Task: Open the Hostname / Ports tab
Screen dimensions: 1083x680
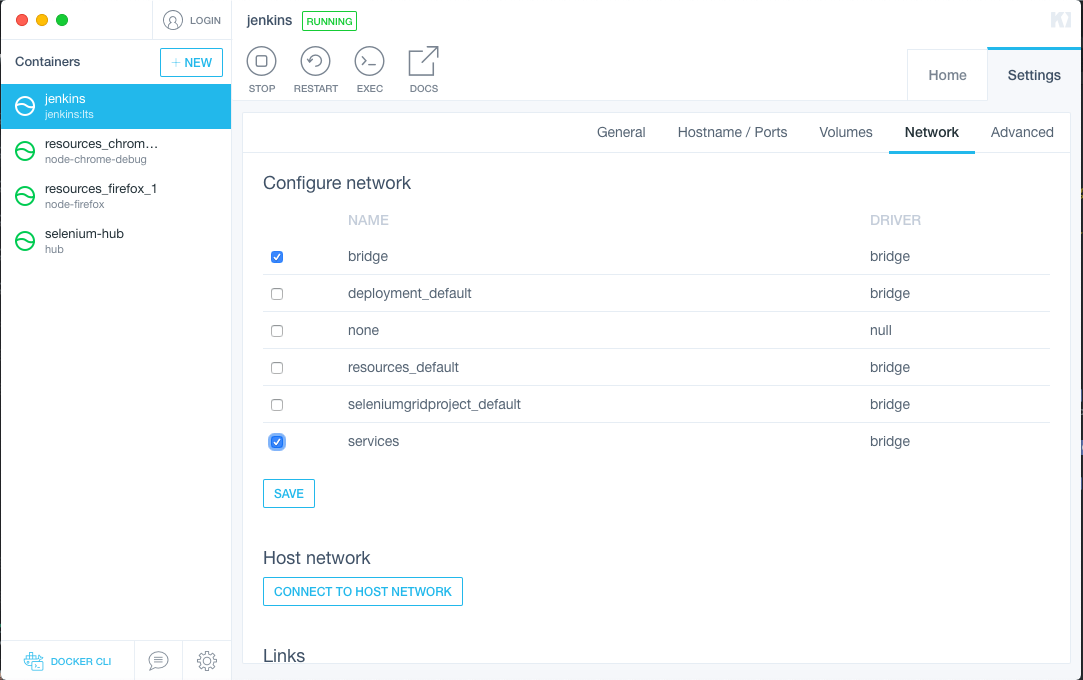Action: (x=732, y=131)
